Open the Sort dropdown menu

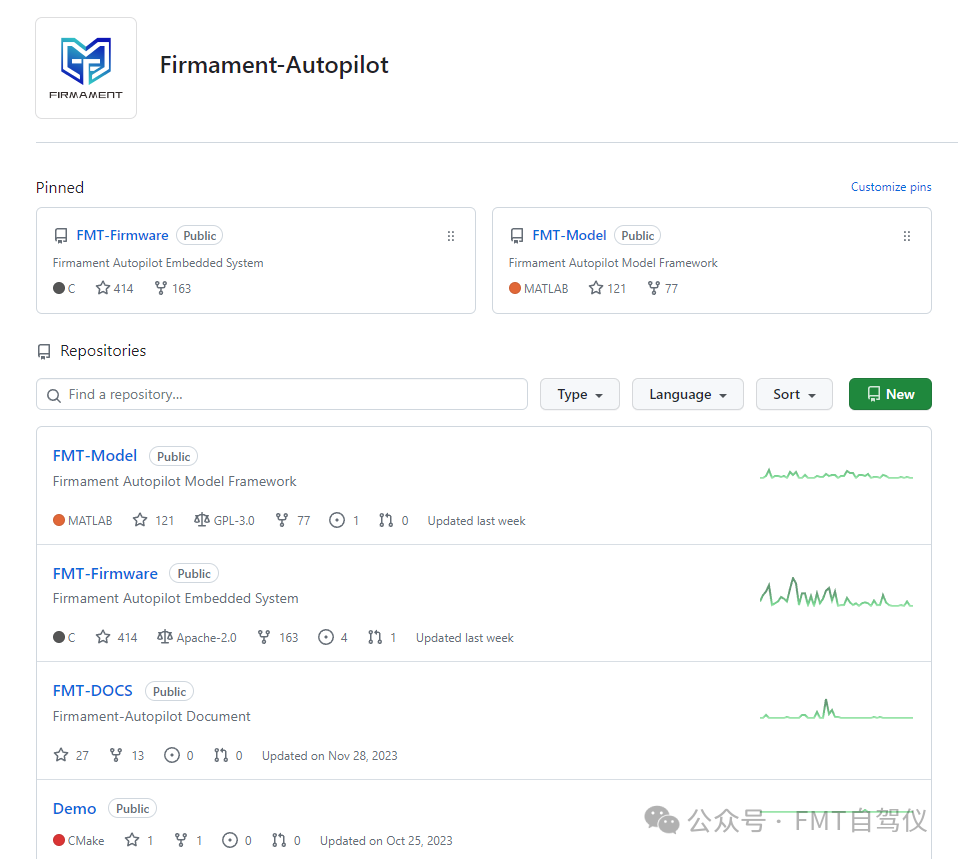coord(794,394)
